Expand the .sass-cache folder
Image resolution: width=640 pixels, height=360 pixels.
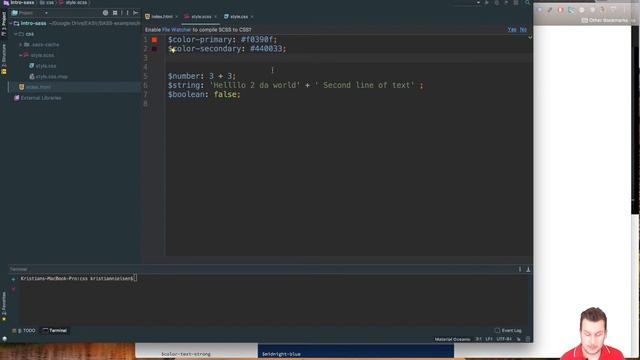tap(20, 44)
